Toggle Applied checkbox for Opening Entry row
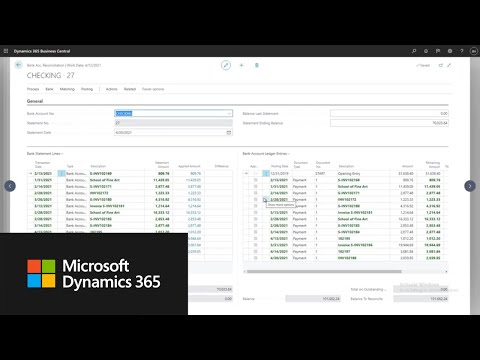The height and width of the screenshot is (360, 480). click(256, 173)
